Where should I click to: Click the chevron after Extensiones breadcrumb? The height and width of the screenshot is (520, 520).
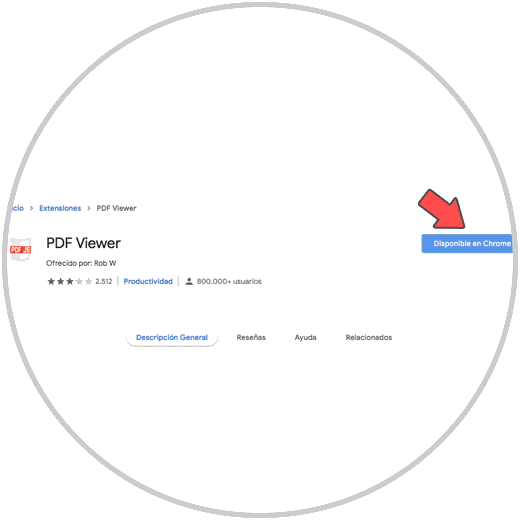click(89, 208)
